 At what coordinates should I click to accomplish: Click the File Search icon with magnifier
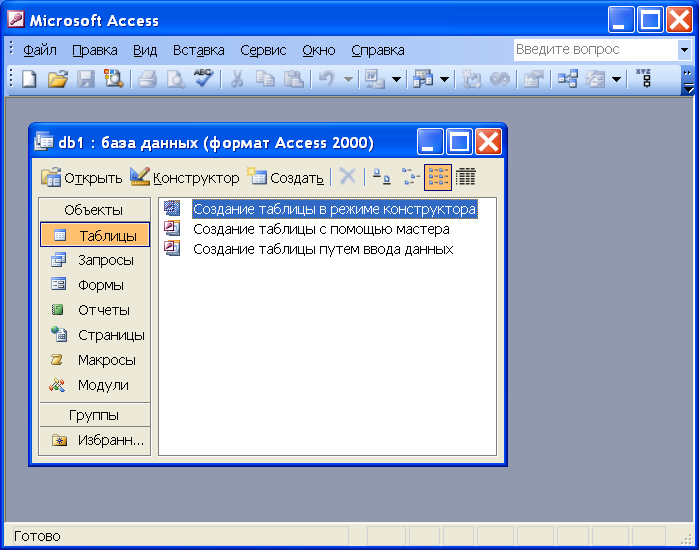pos(114,79)
